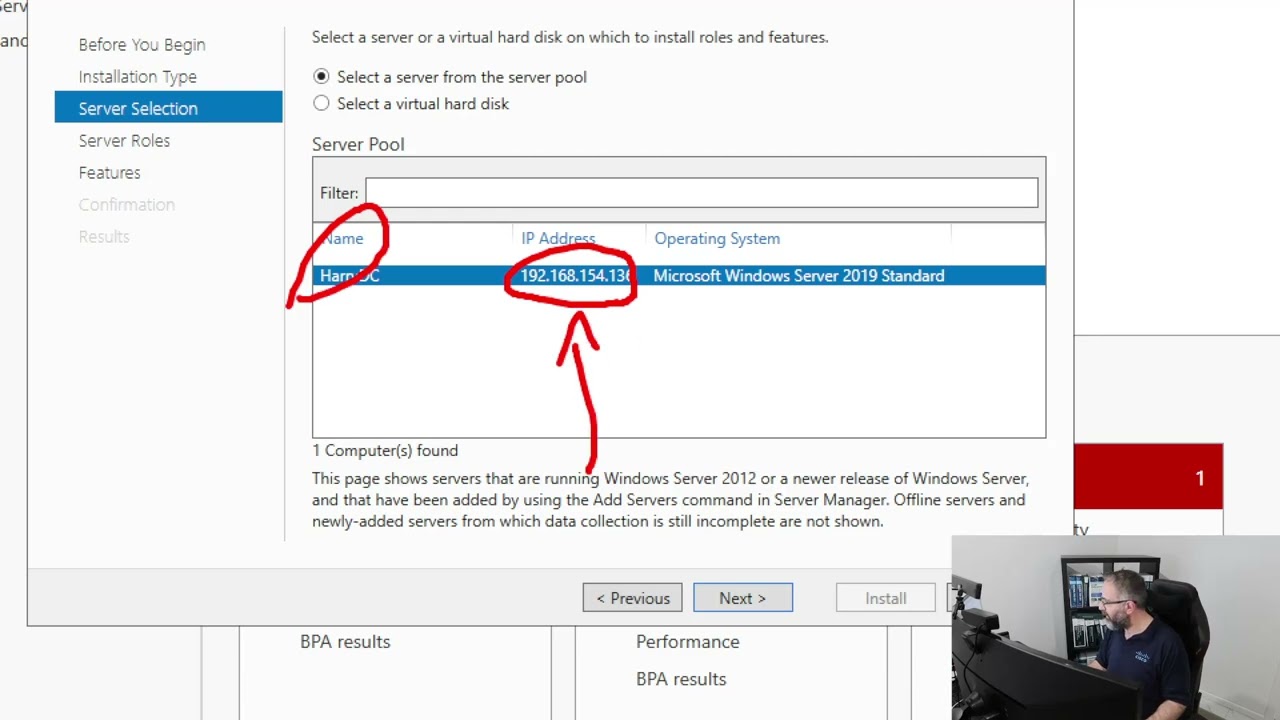Open the Server Selection step
The width and height of the screenshot is (1280, 720).
coord(169,108)
